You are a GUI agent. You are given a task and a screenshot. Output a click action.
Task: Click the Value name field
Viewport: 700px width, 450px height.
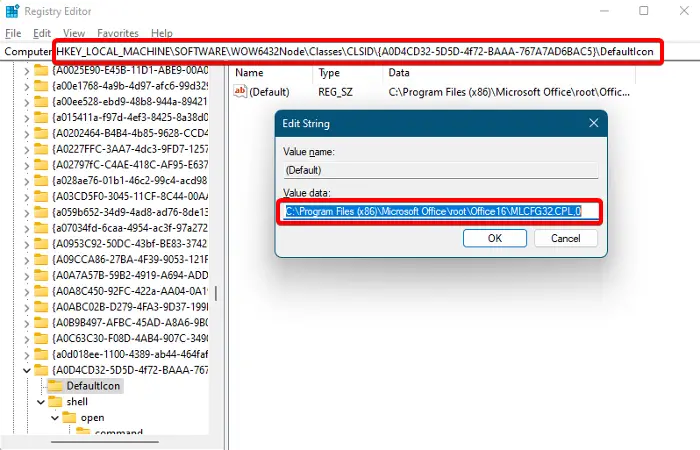pos(441,171)
